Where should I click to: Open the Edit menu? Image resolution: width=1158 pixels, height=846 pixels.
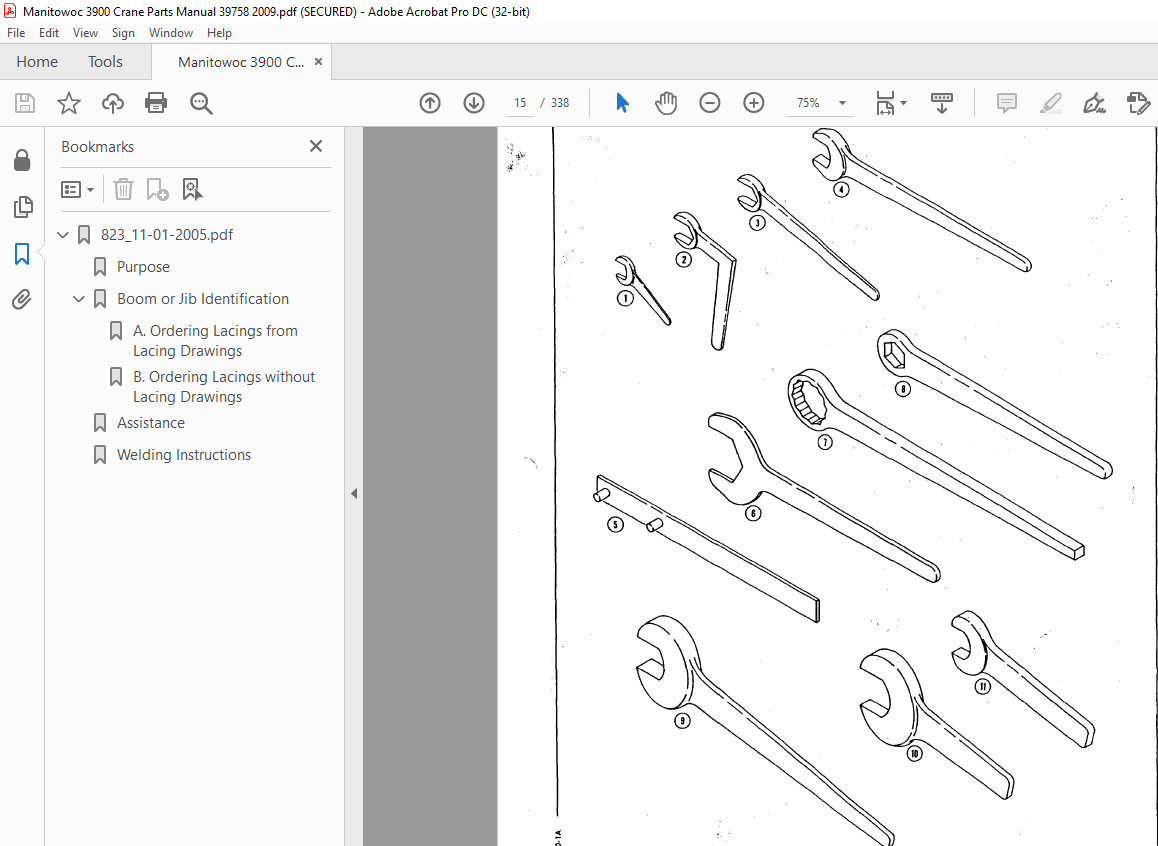(49, 32)
